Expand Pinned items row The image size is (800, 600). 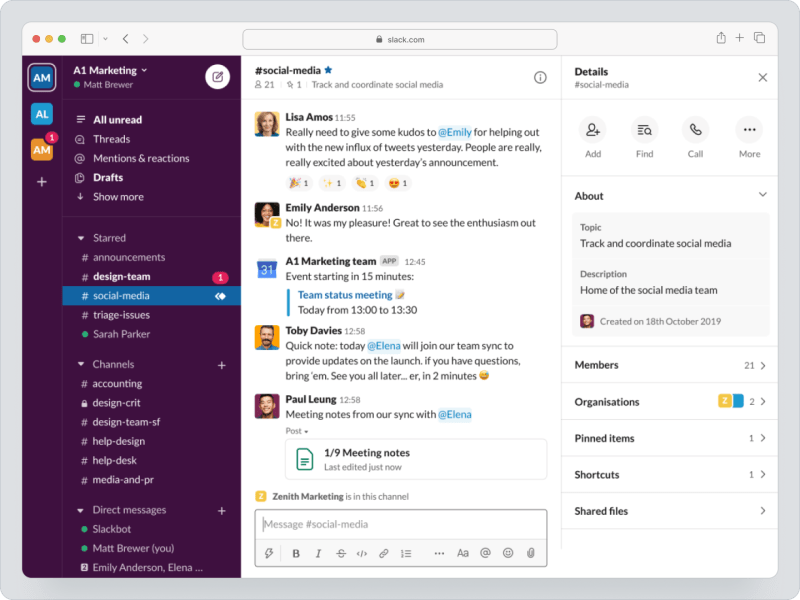669,438
